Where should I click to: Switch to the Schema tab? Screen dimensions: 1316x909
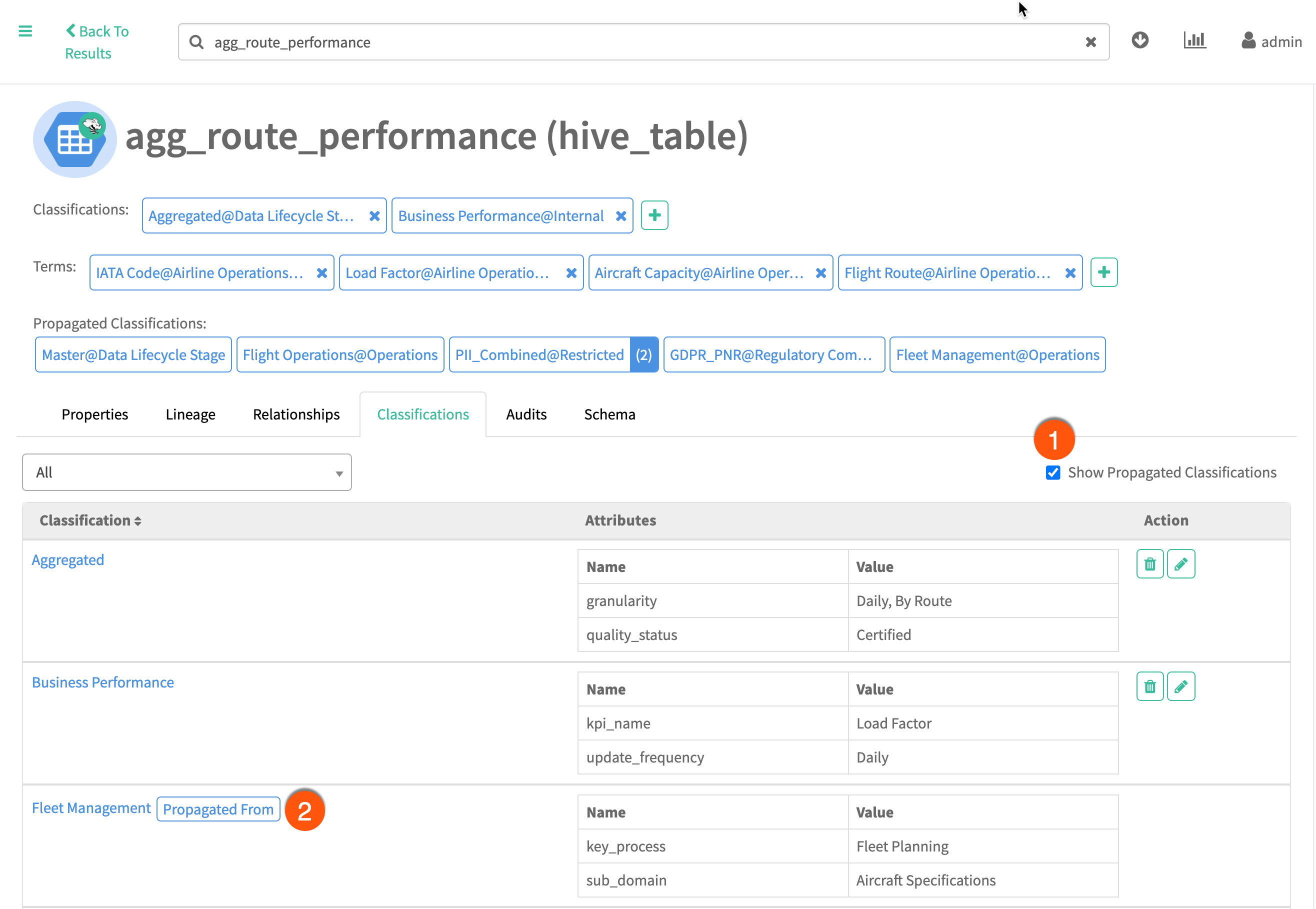tap(609, 414)
